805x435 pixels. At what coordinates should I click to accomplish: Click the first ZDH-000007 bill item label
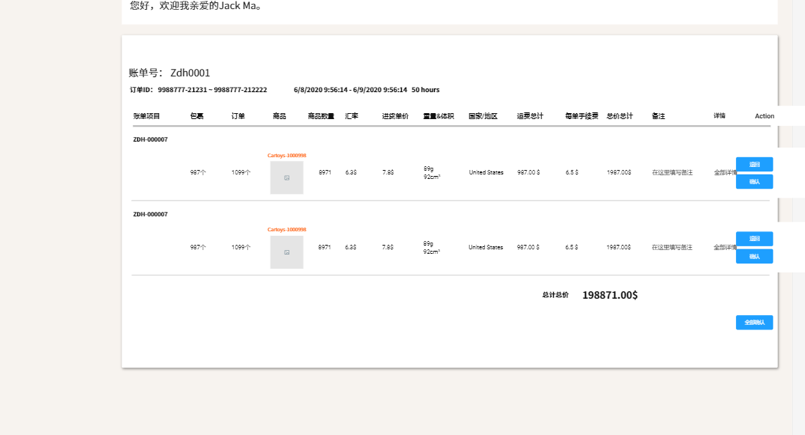(150, 140)
